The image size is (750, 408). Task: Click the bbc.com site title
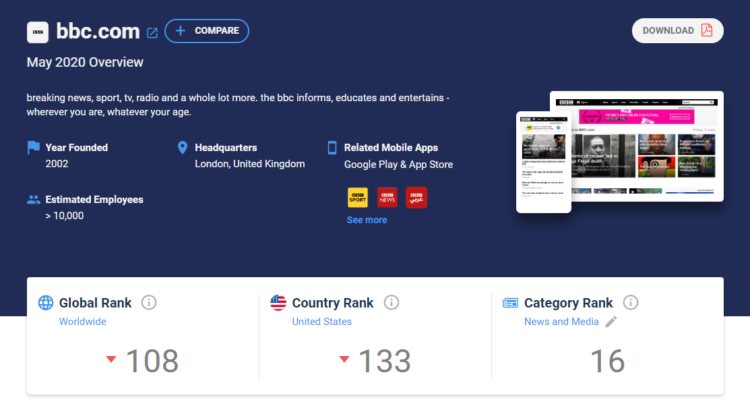click(x=98, y=32)
